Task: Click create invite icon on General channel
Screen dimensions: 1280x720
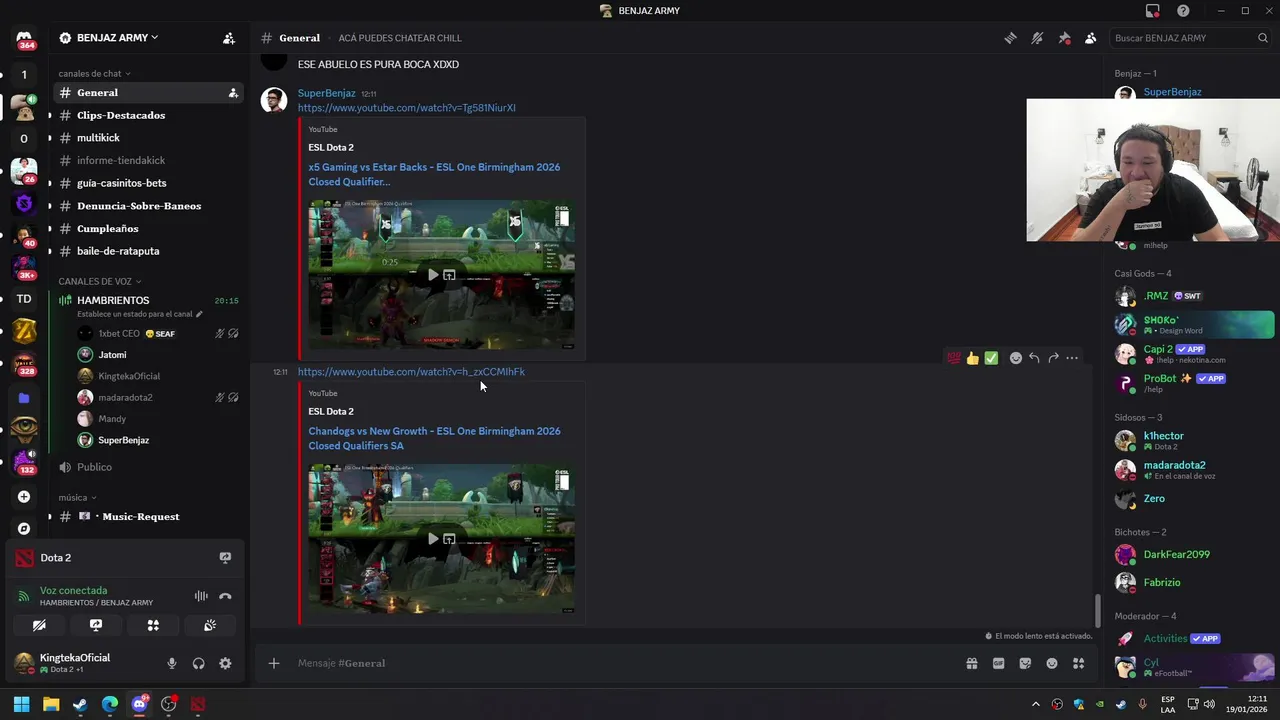Action: coord(233,93)
